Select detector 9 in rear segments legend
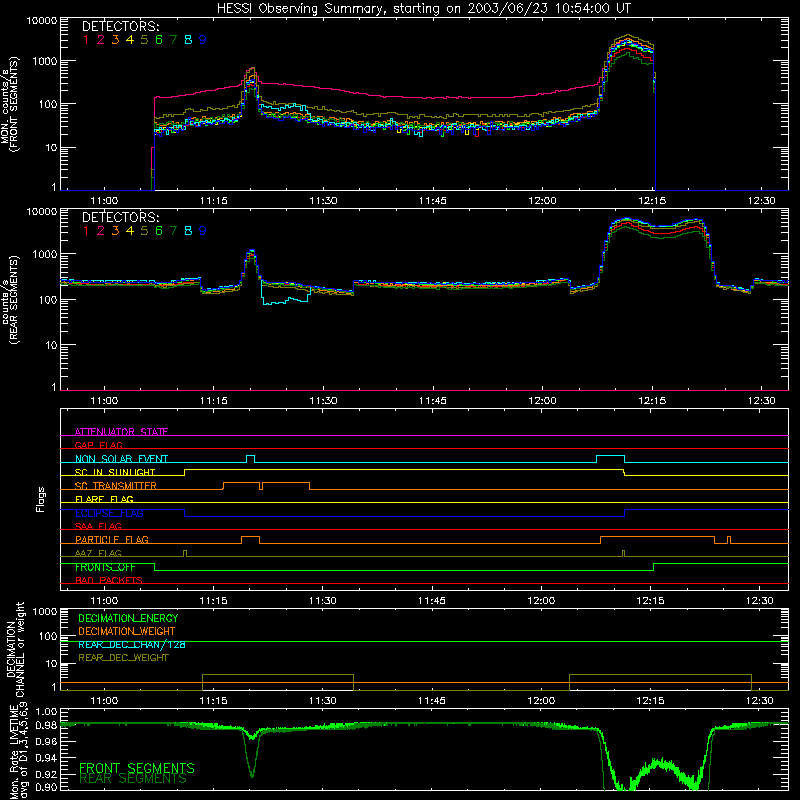Screen dimensions: 800x800 pyautogui.click(x=203, y=231)
